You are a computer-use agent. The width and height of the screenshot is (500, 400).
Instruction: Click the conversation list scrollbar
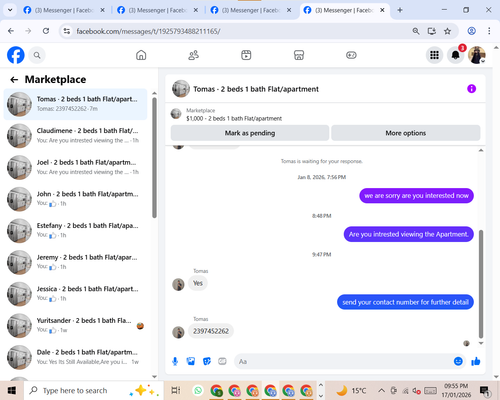[x=154, y=158]
